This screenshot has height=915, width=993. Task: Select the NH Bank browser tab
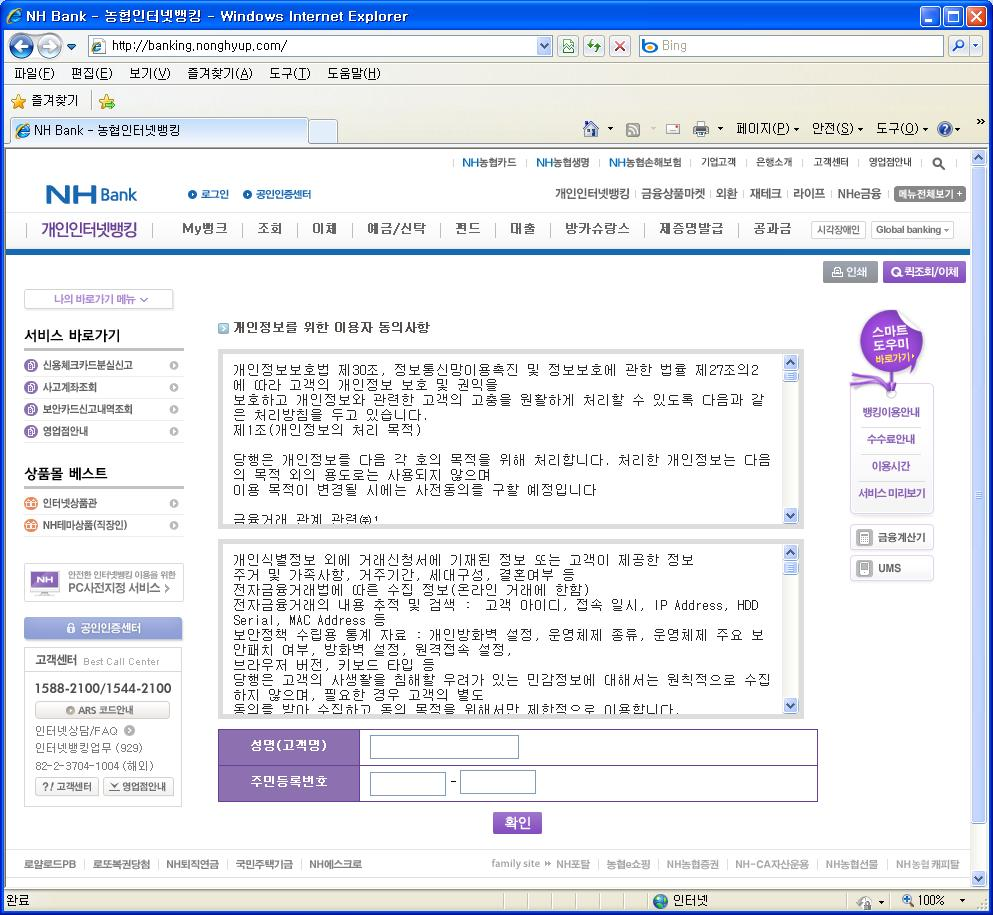[x=159, y=130]
